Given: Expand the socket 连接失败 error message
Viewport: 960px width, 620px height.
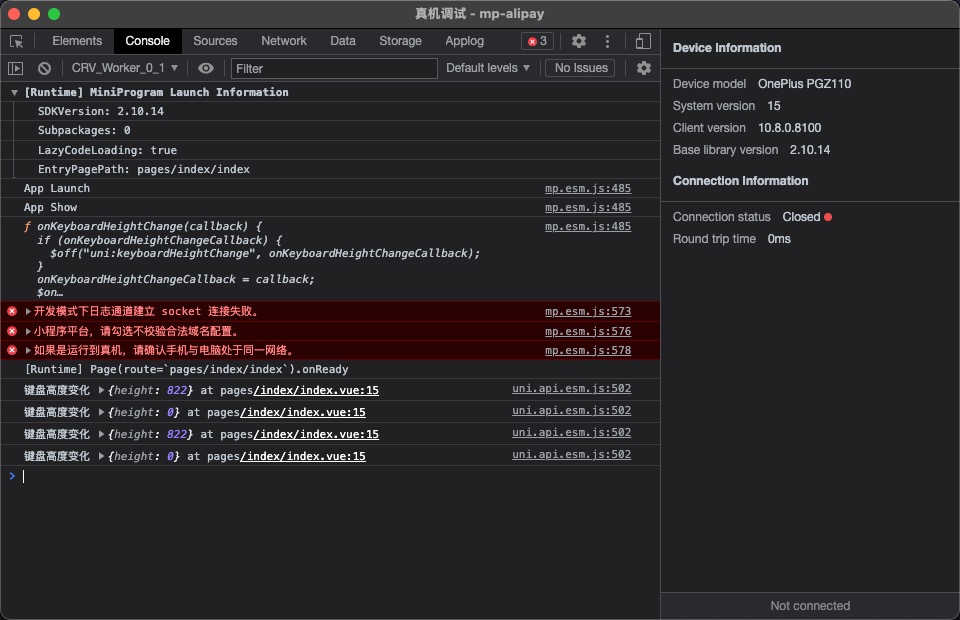Looking at the screenshot, I should 28,312.
